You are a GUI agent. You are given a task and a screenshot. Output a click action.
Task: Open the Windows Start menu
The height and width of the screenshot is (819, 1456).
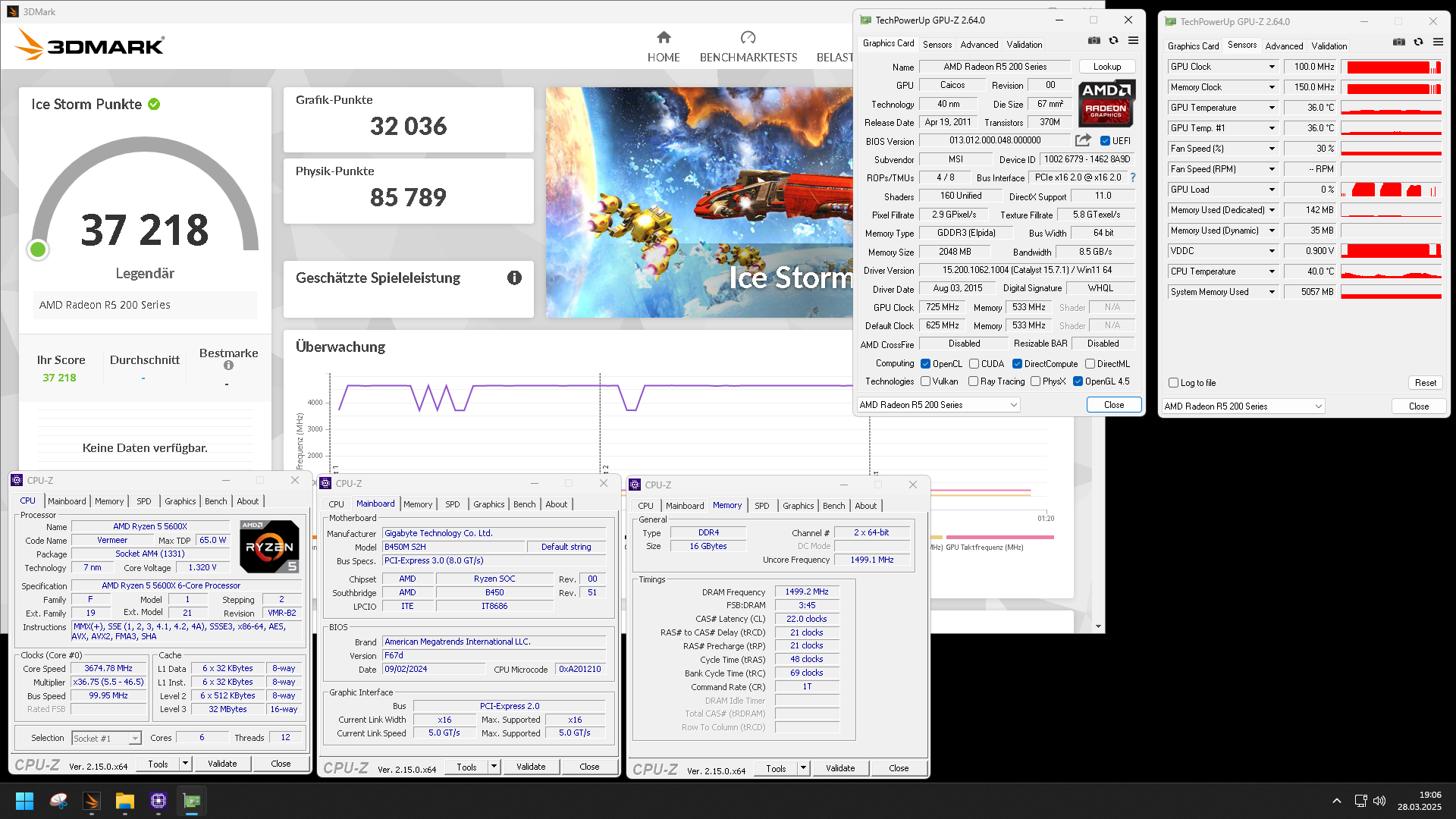click(24, 801)
